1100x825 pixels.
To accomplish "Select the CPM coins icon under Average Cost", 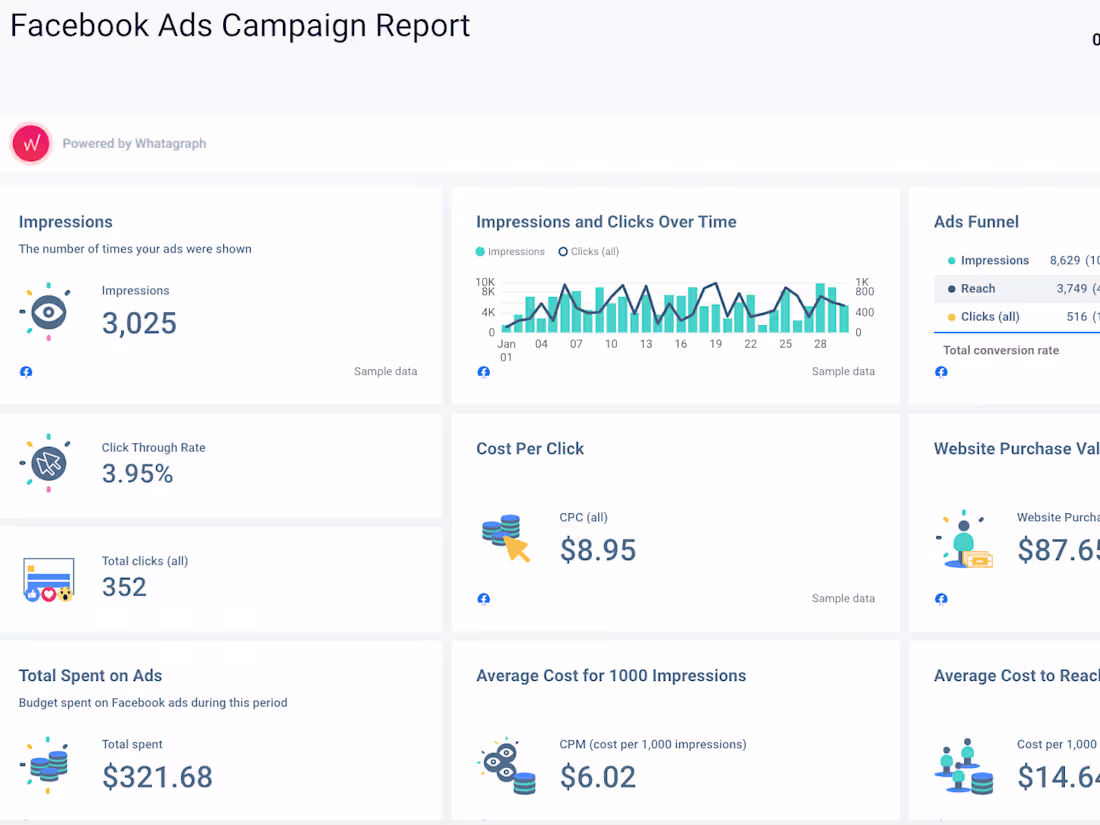I will [x=505, y=768].
